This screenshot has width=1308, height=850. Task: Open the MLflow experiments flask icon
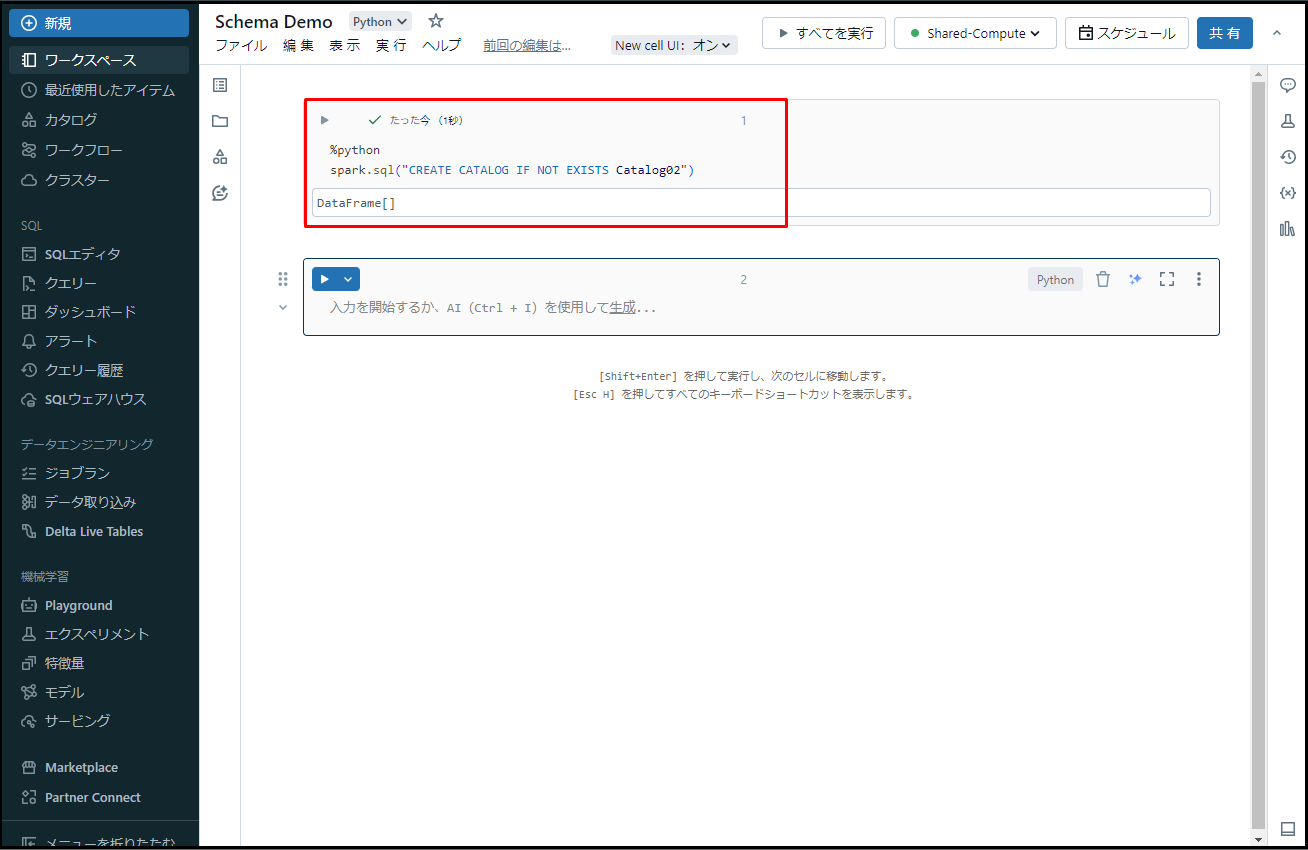(1288, 121)
